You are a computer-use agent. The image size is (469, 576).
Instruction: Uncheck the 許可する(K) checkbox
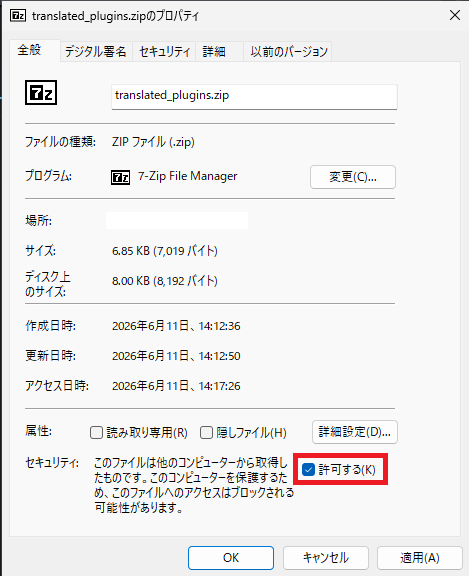pyautogui.click(x=308, y=469)
